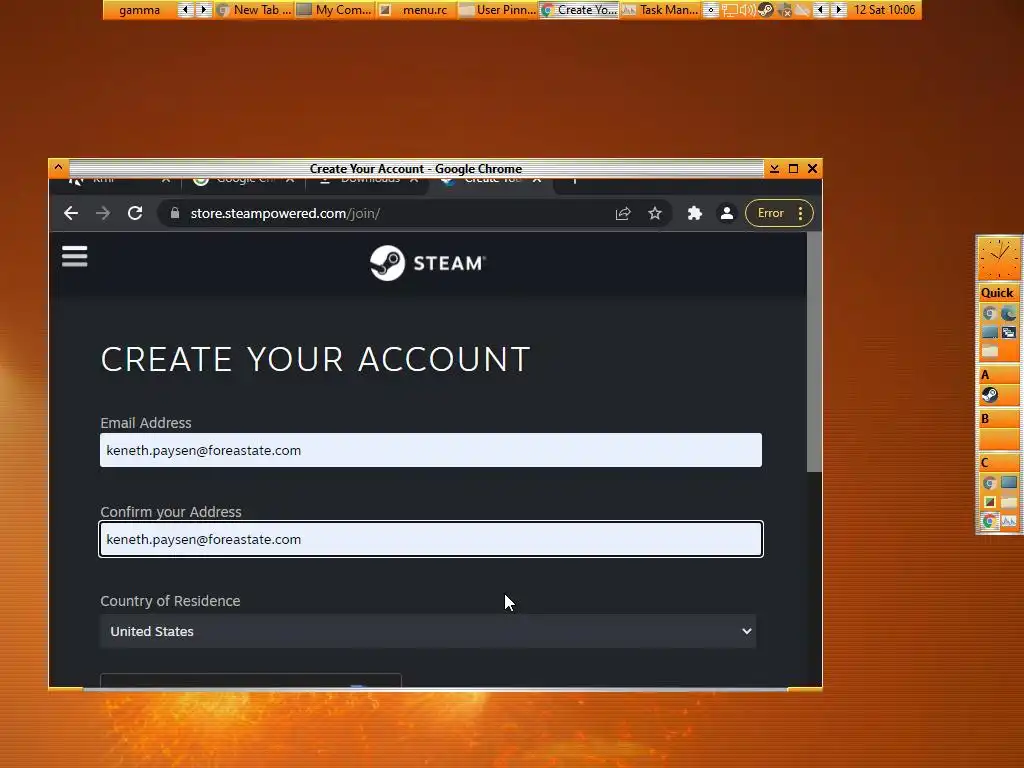Click the folder icon in group C
1024x768 pixels.
point(1008,502)
